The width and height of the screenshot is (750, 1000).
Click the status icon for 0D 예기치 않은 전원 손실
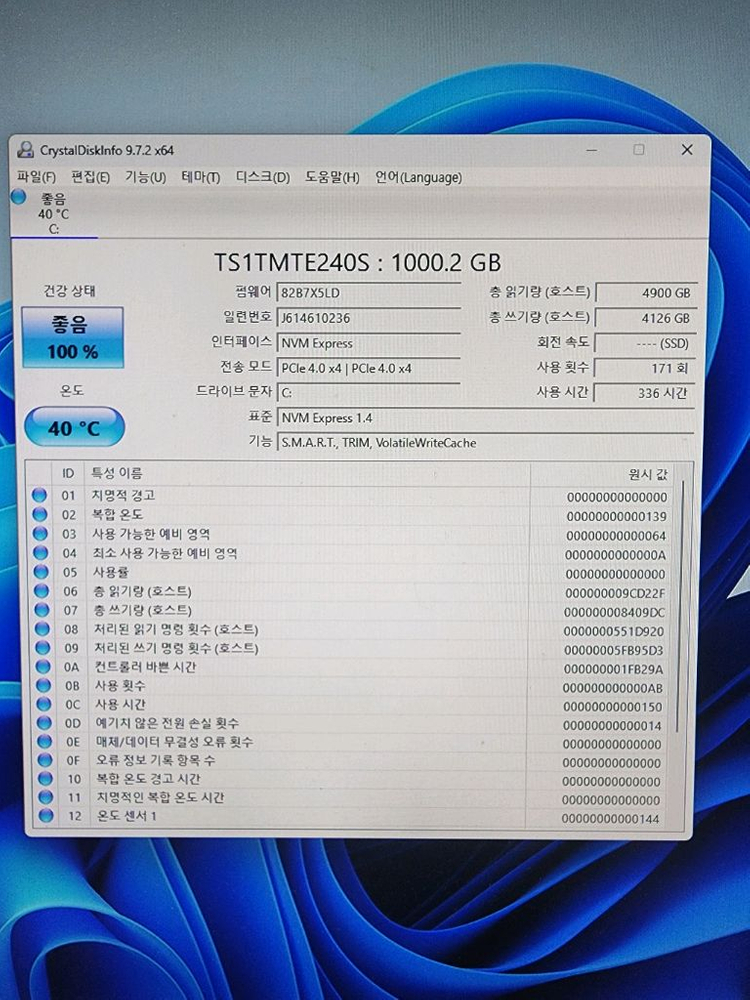click(44, 723)
